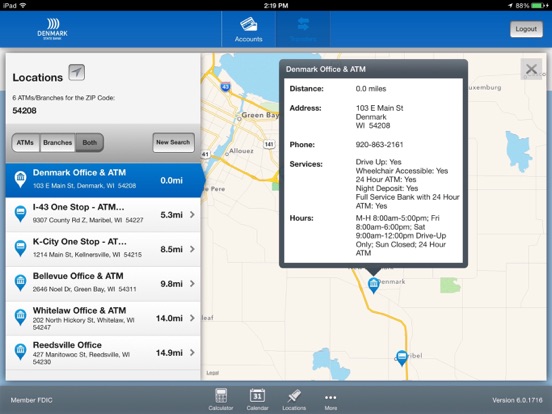Open the Calculator tool

(221, 399)
